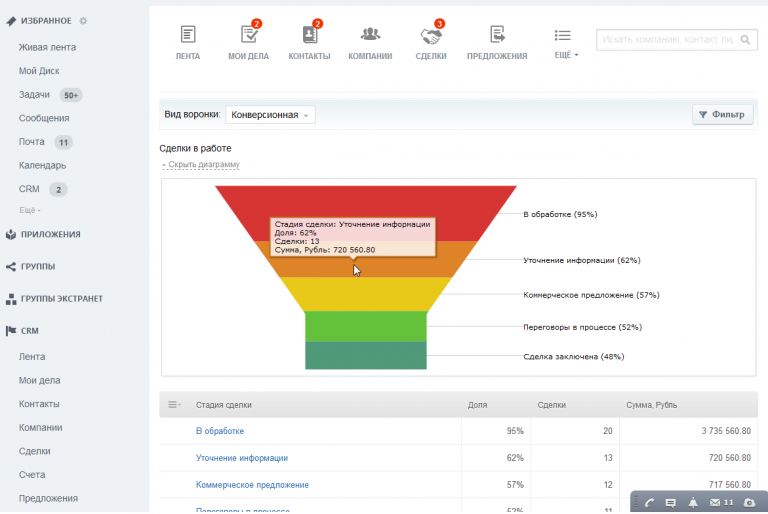The height and width of the screenshot is (514, 768).
Task: Click the Фильтр button
Action: coord(722,115)
